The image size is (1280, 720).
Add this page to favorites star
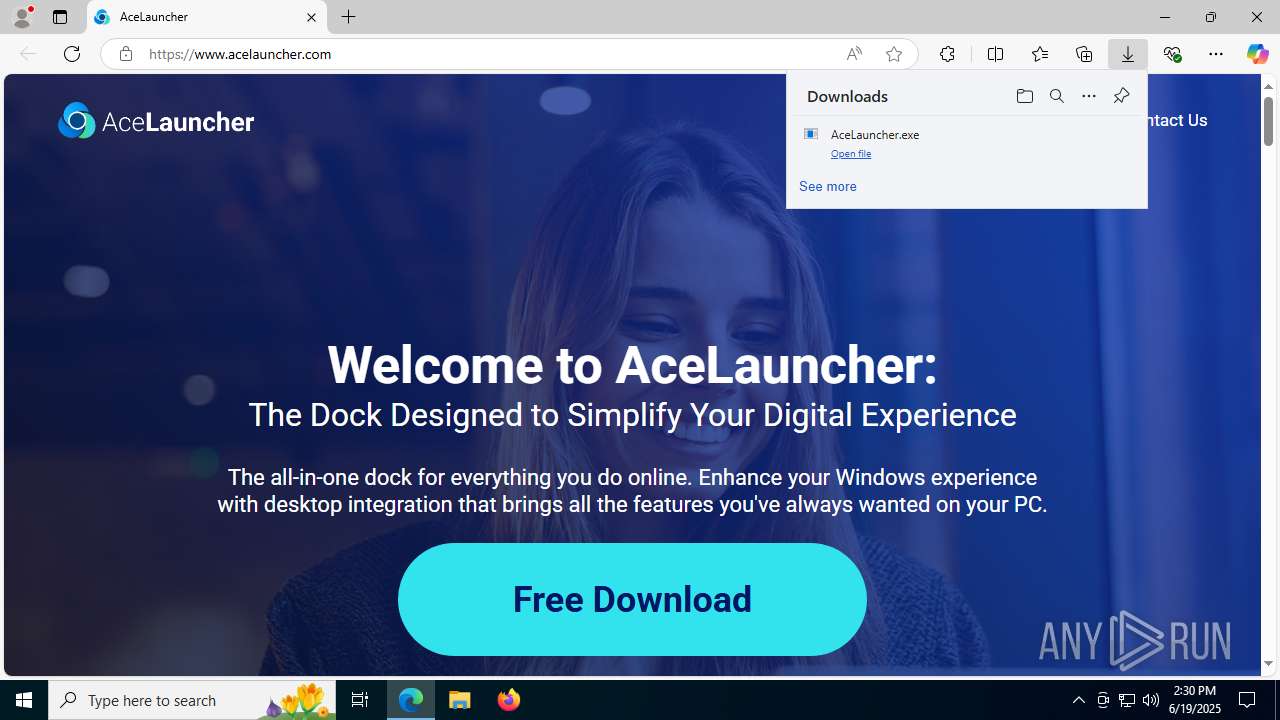pos(894,54)
